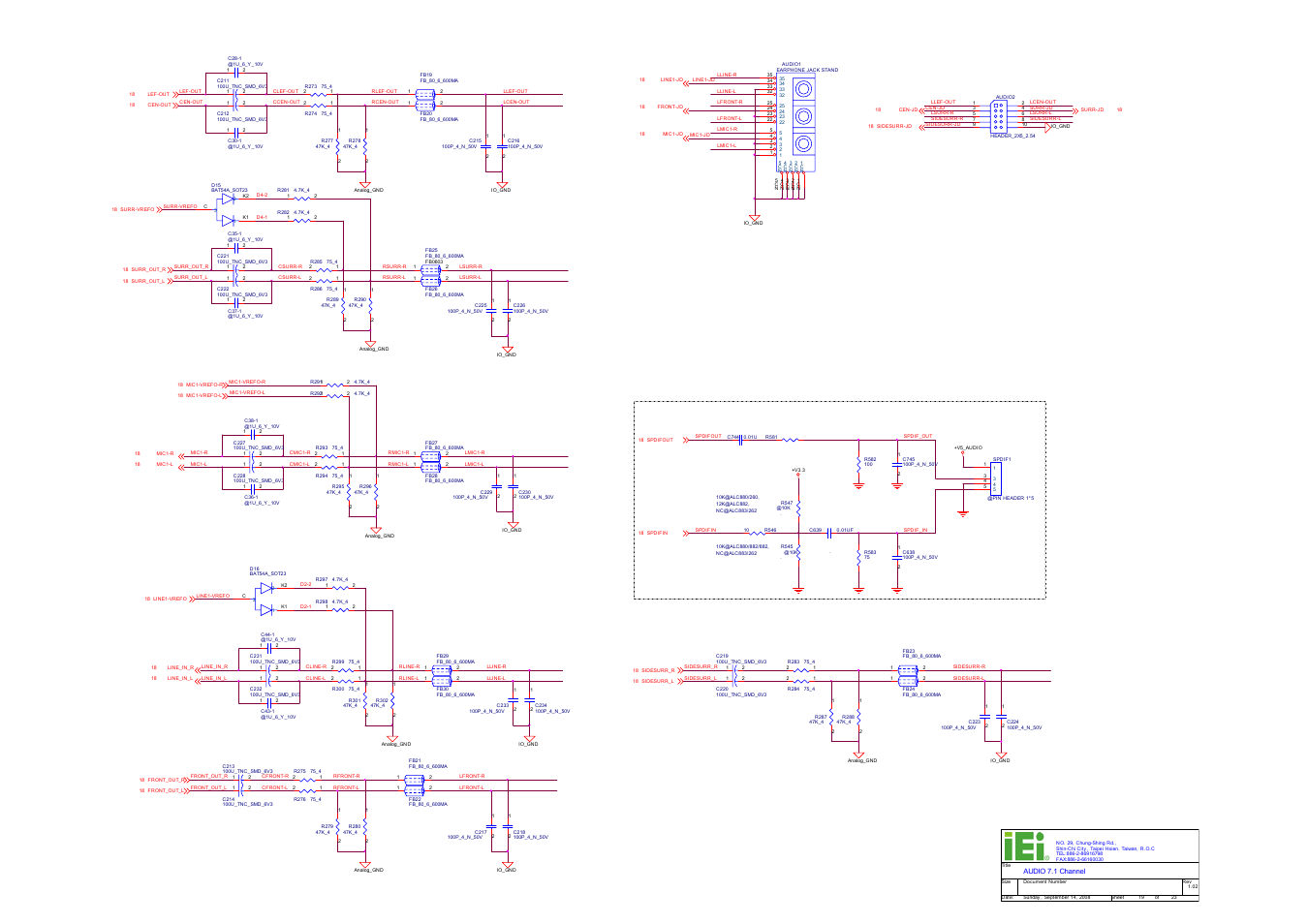Click the 'LCEN-OUT' net label beside FB20
Screen dimensions: 1308x924
click(x=516, y=102)
